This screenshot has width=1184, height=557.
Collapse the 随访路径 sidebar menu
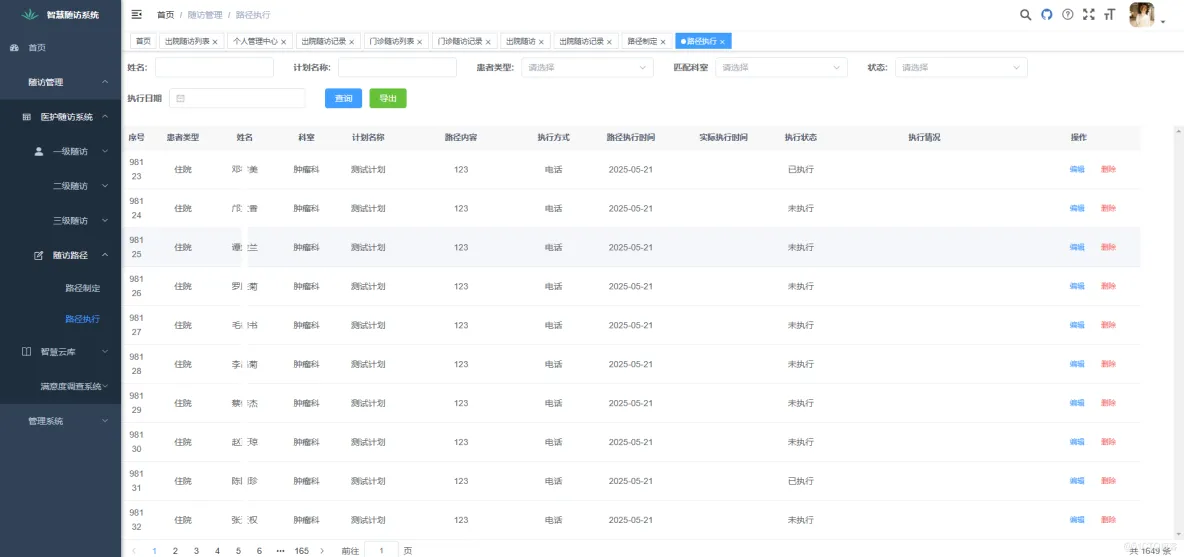[x=60, y=255]
